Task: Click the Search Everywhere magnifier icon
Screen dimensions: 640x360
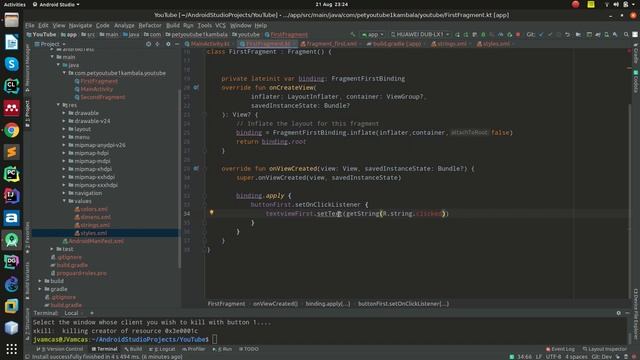Action: (626, 35)
